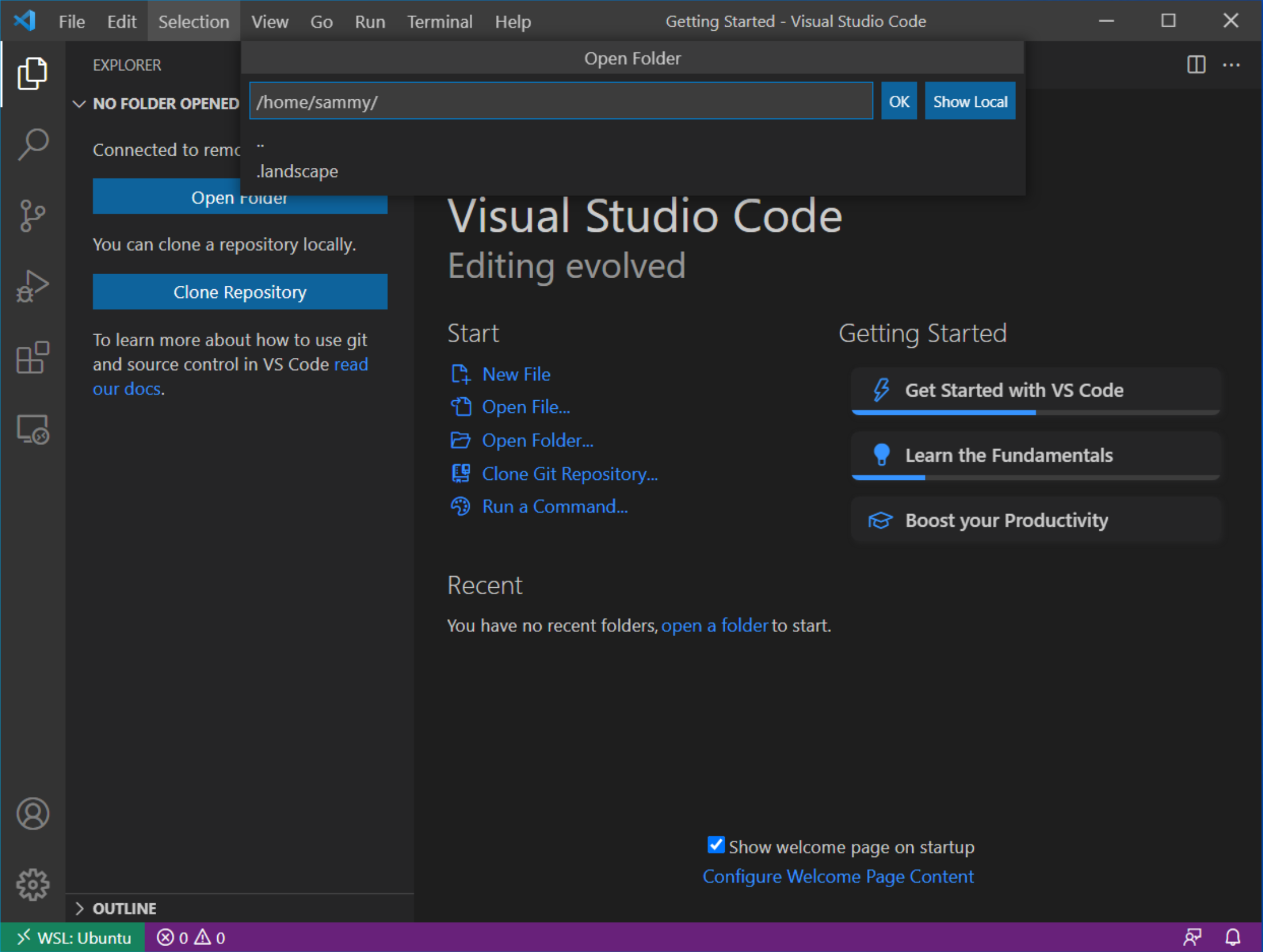Collapse the NO FOLDER OPENED section

[x=80, y=104]
